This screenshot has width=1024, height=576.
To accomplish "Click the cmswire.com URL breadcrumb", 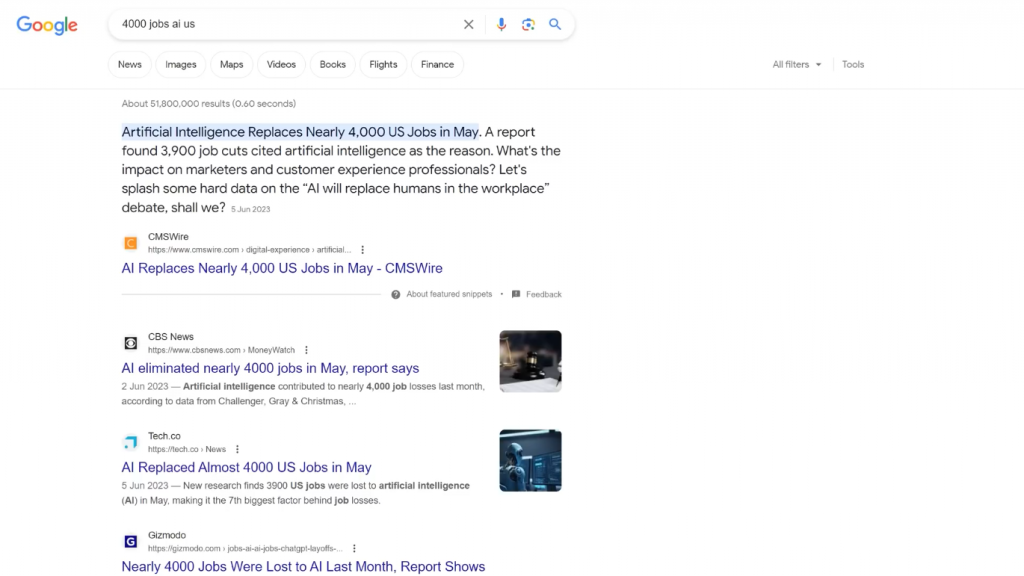I will point(249,249).
